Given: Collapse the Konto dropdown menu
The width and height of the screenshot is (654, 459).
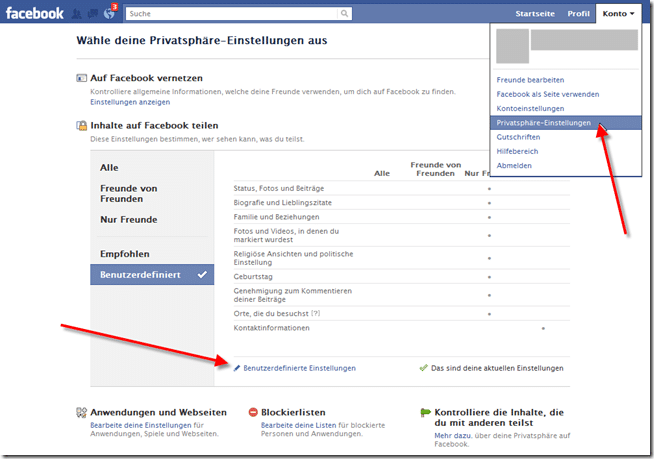Looking at the screenshot, I should pos(618,13).
